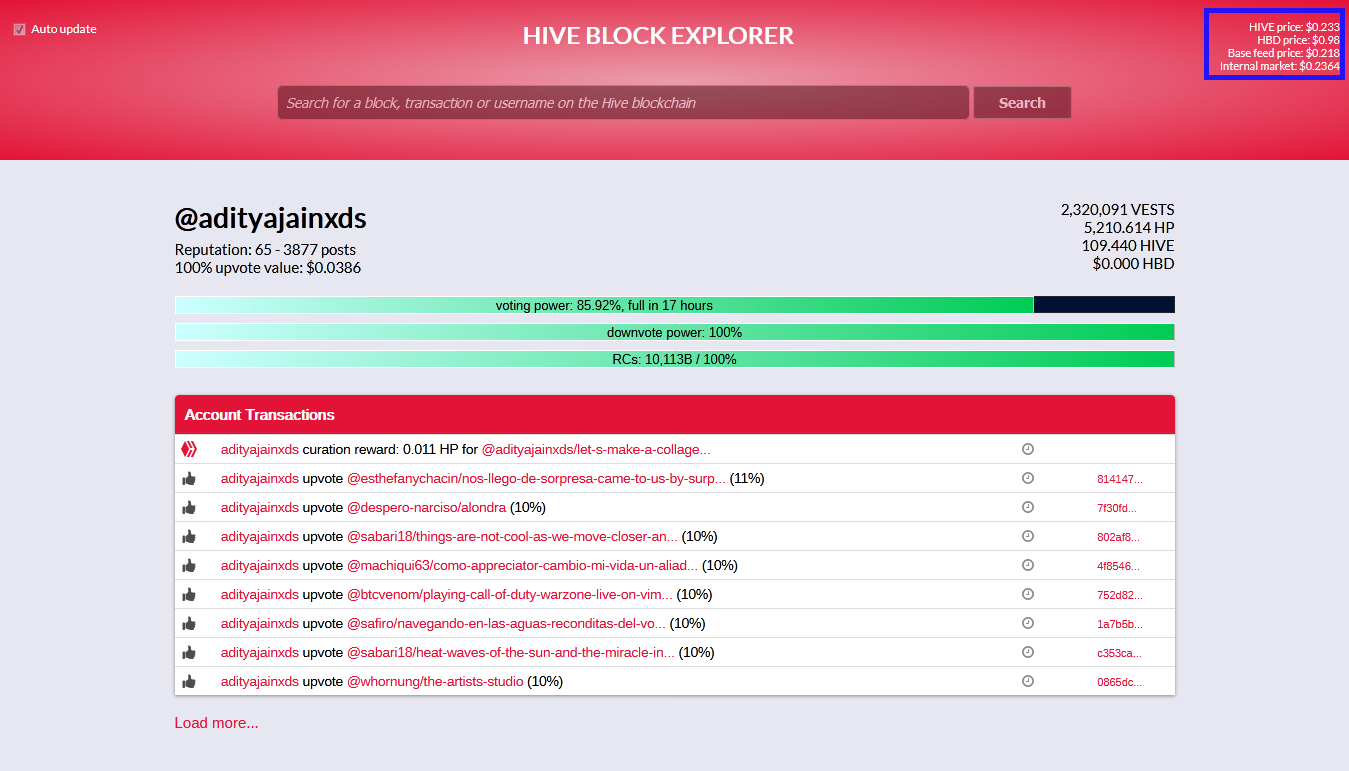Open sabari18 heat-waves-of-the-sun post link
Image resolution: width=1349 pixels, height=771 pixels.
[511, 653]
